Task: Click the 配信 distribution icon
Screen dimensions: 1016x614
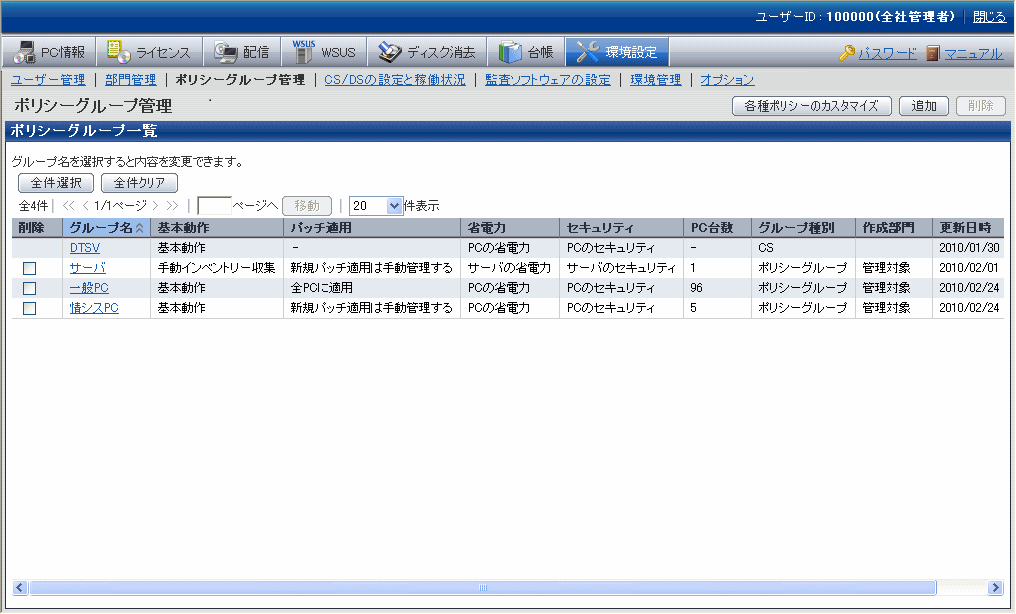Action: (225, 52)
